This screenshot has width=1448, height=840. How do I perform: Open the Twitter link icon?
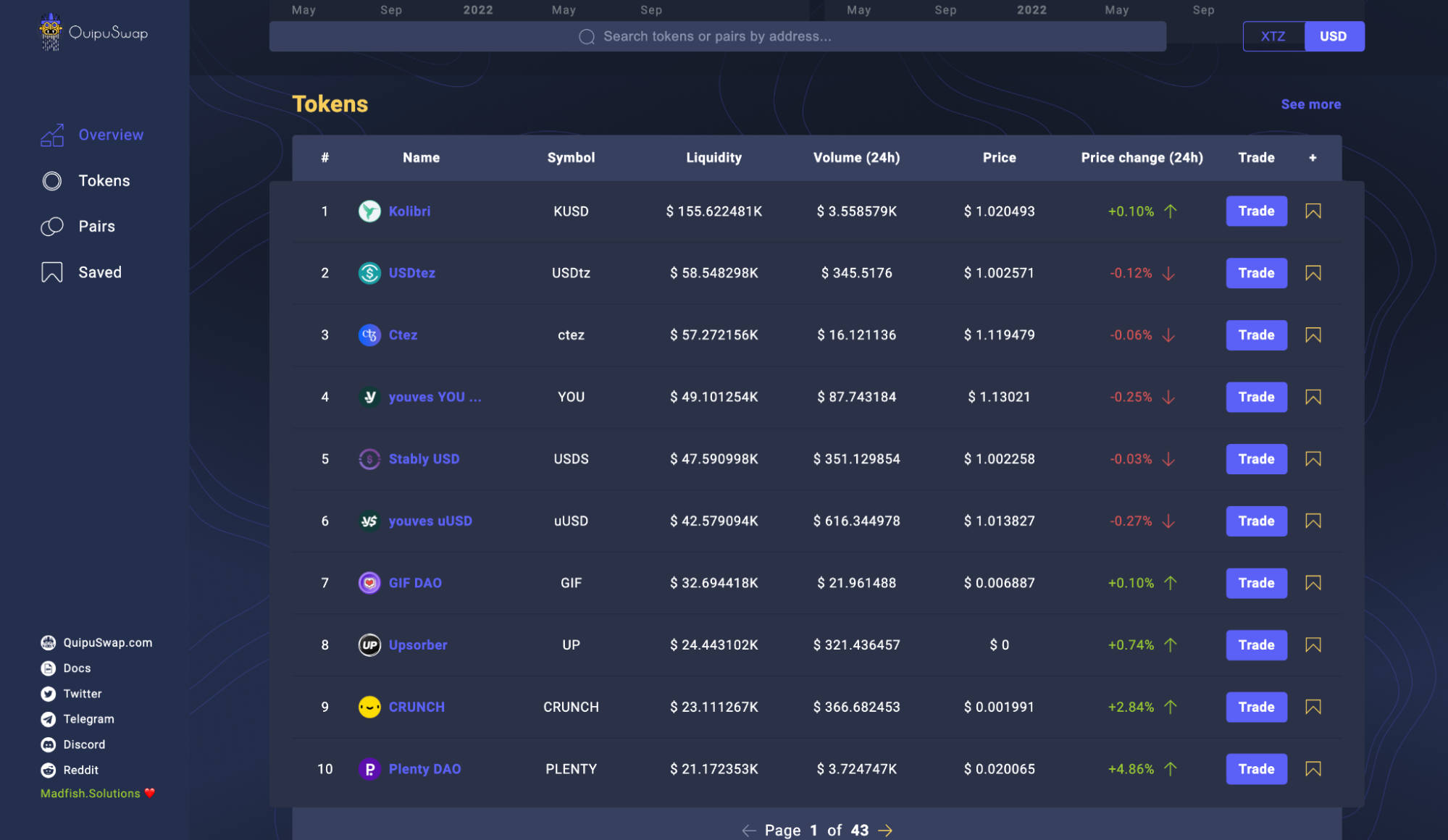coord(49,694)
